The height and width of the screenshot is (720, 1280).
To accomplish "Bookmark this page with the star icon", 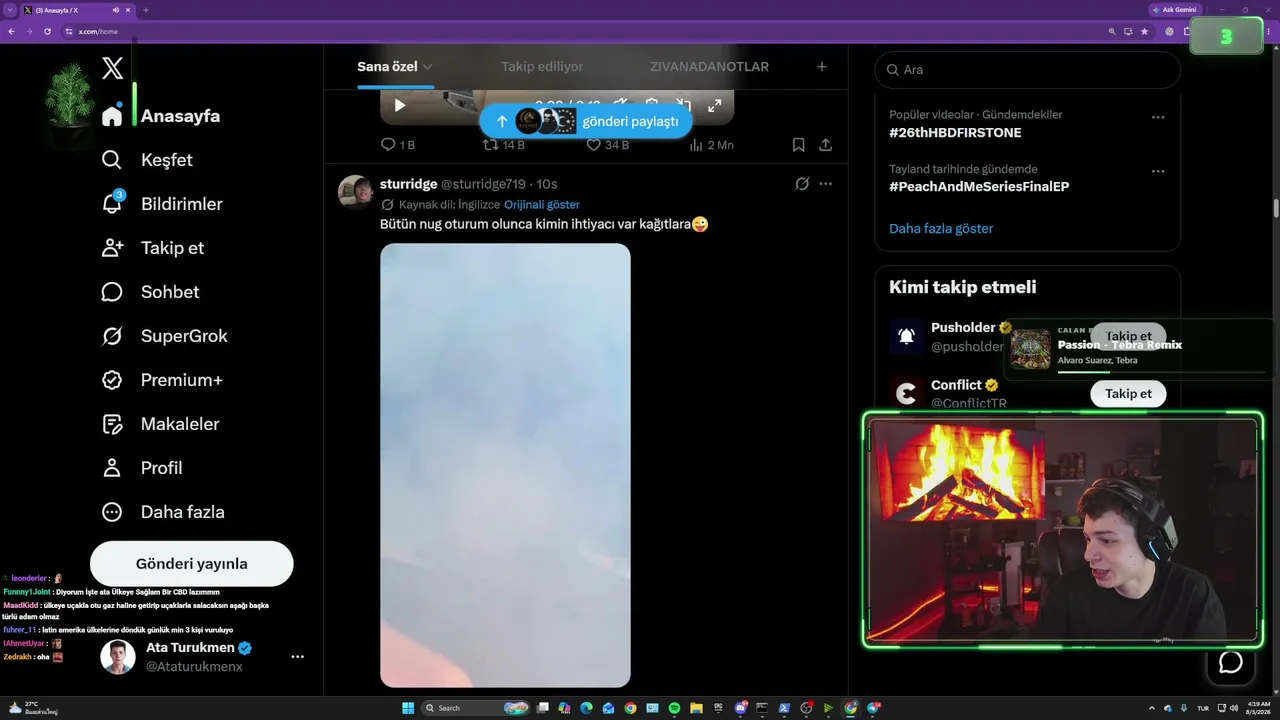I will (x=1145, y=31).
